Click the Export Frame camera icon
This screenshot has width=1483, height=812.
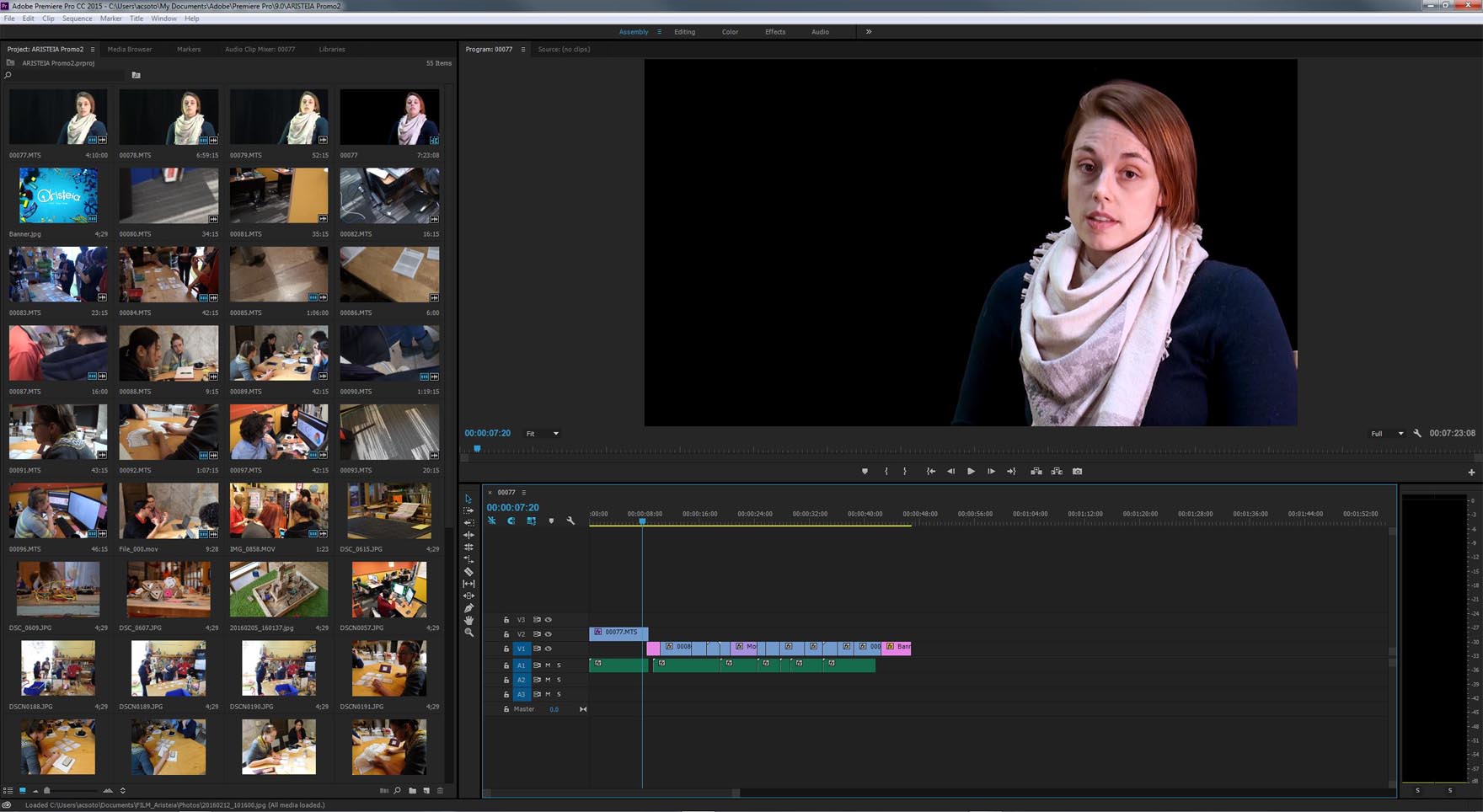click(x=1077, y=472)
